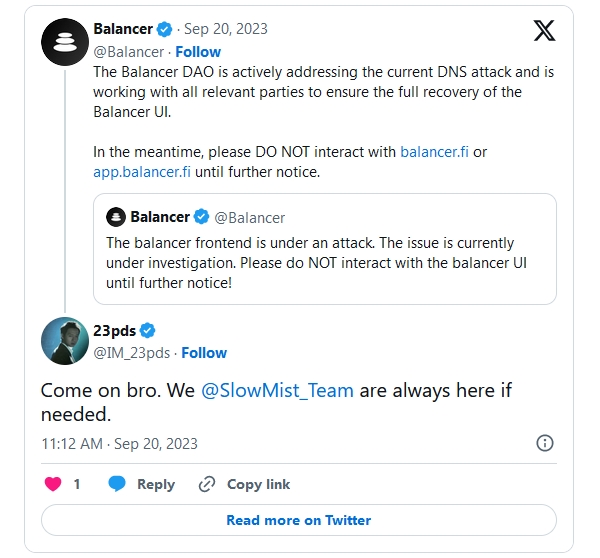Open the Sep 20, 2023 date beside Balancer
The width and height of the screenshot is (600, 558).
226,29
